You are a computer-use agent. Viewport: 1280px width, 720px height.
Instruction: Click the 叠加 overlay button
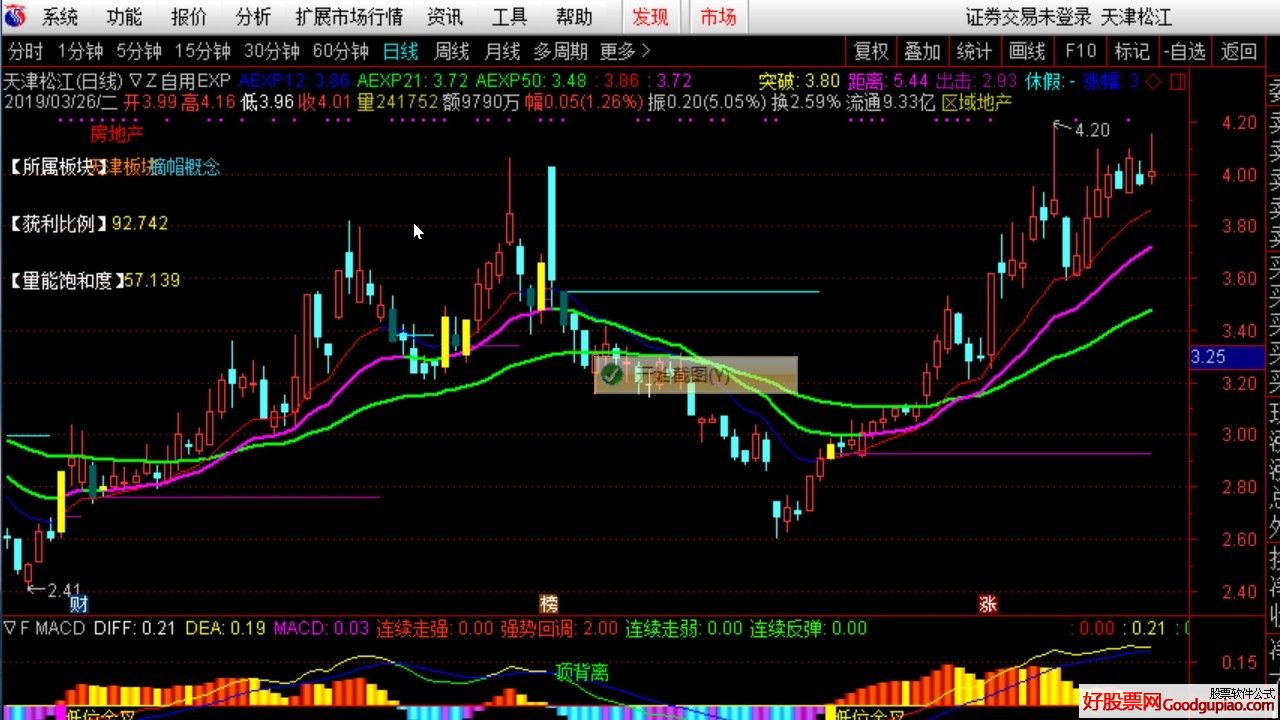pyautogui.click(x=923, y=52)
